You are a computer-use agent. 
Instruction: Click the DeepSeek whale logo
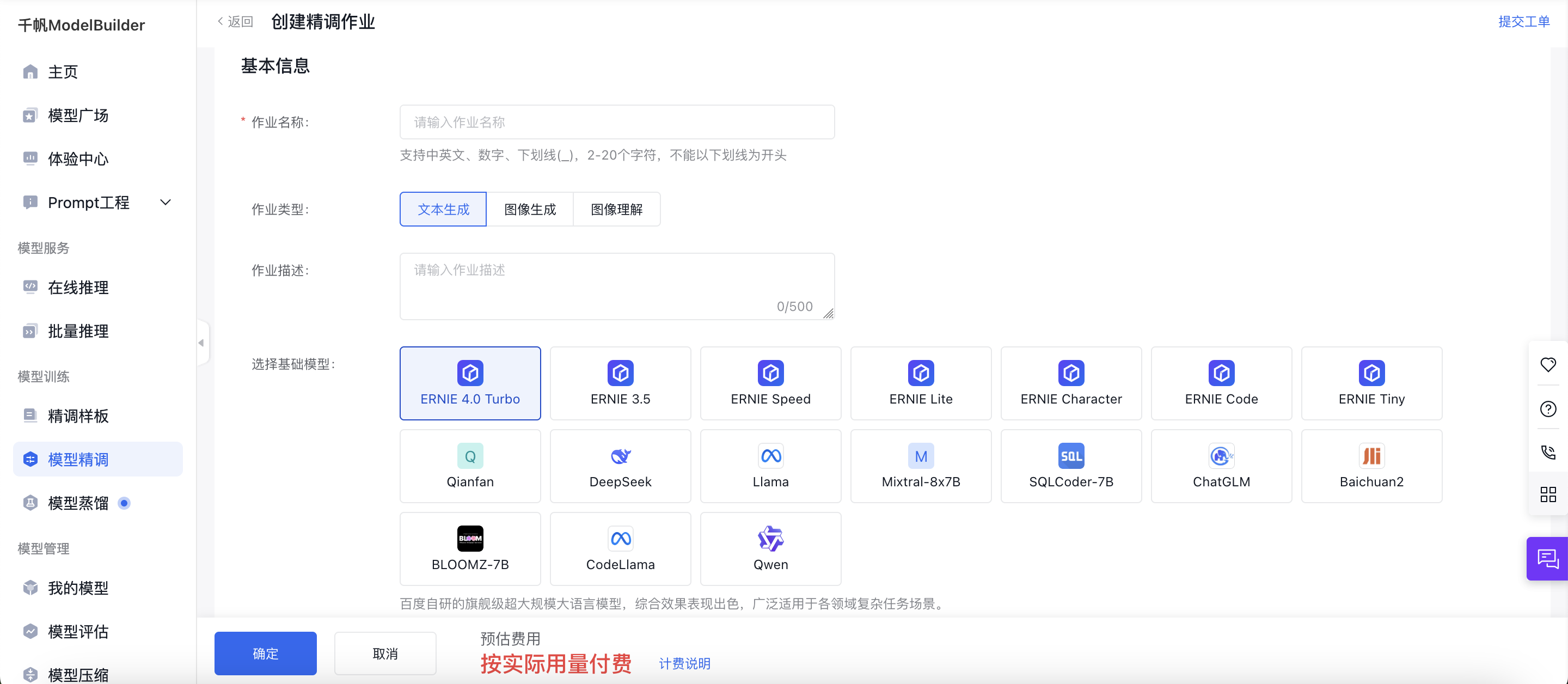point(620,456)
